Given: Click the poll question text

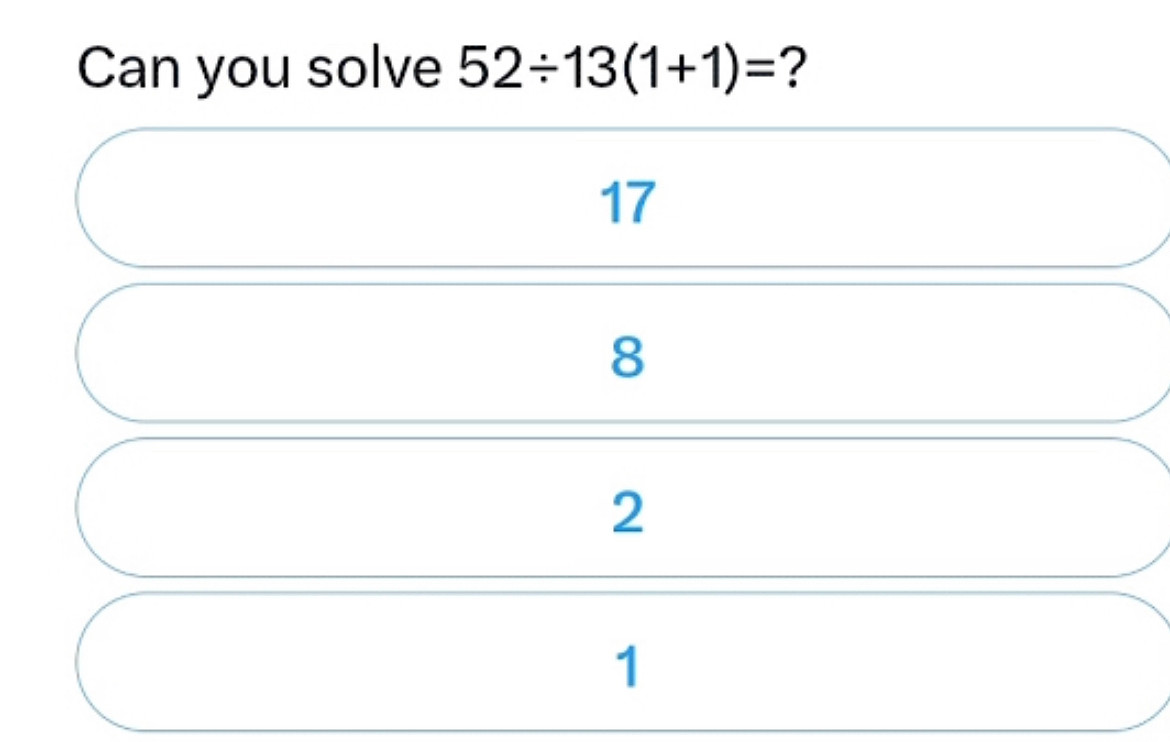Looking at the screenshot, I should [x=442, y=69].
